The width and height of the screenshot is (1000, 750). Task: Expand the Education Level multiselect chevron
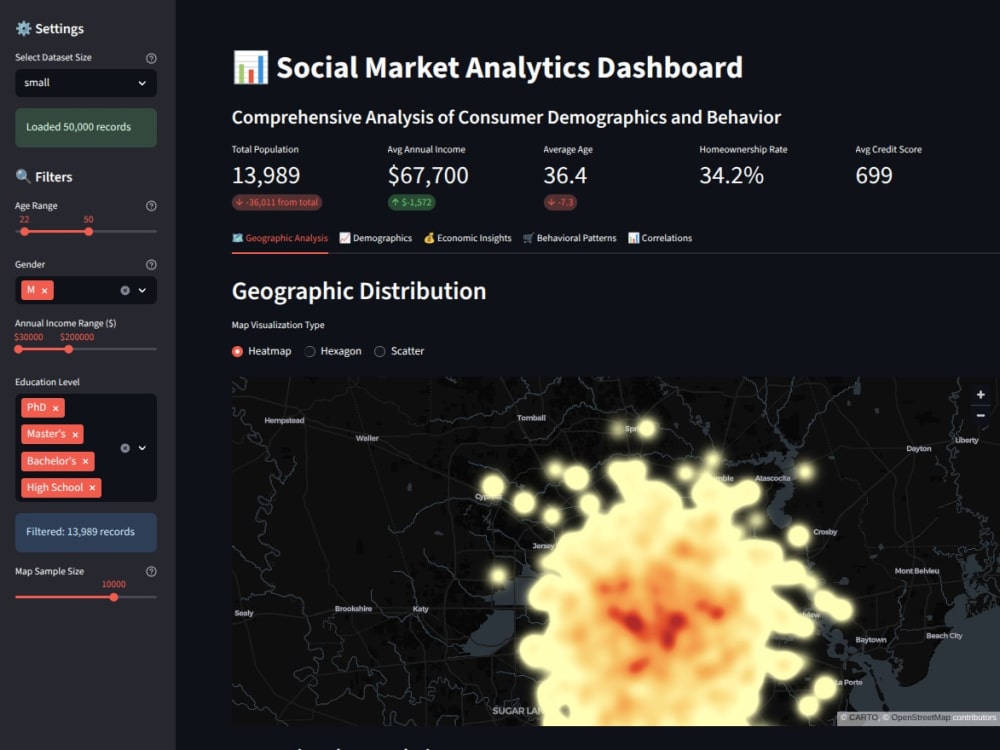click(142, 448)
